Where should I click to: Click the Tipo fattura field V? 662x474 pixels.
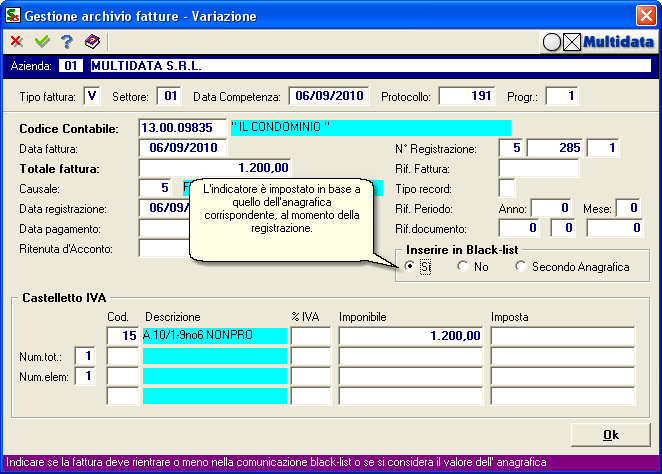click(92, 96)
